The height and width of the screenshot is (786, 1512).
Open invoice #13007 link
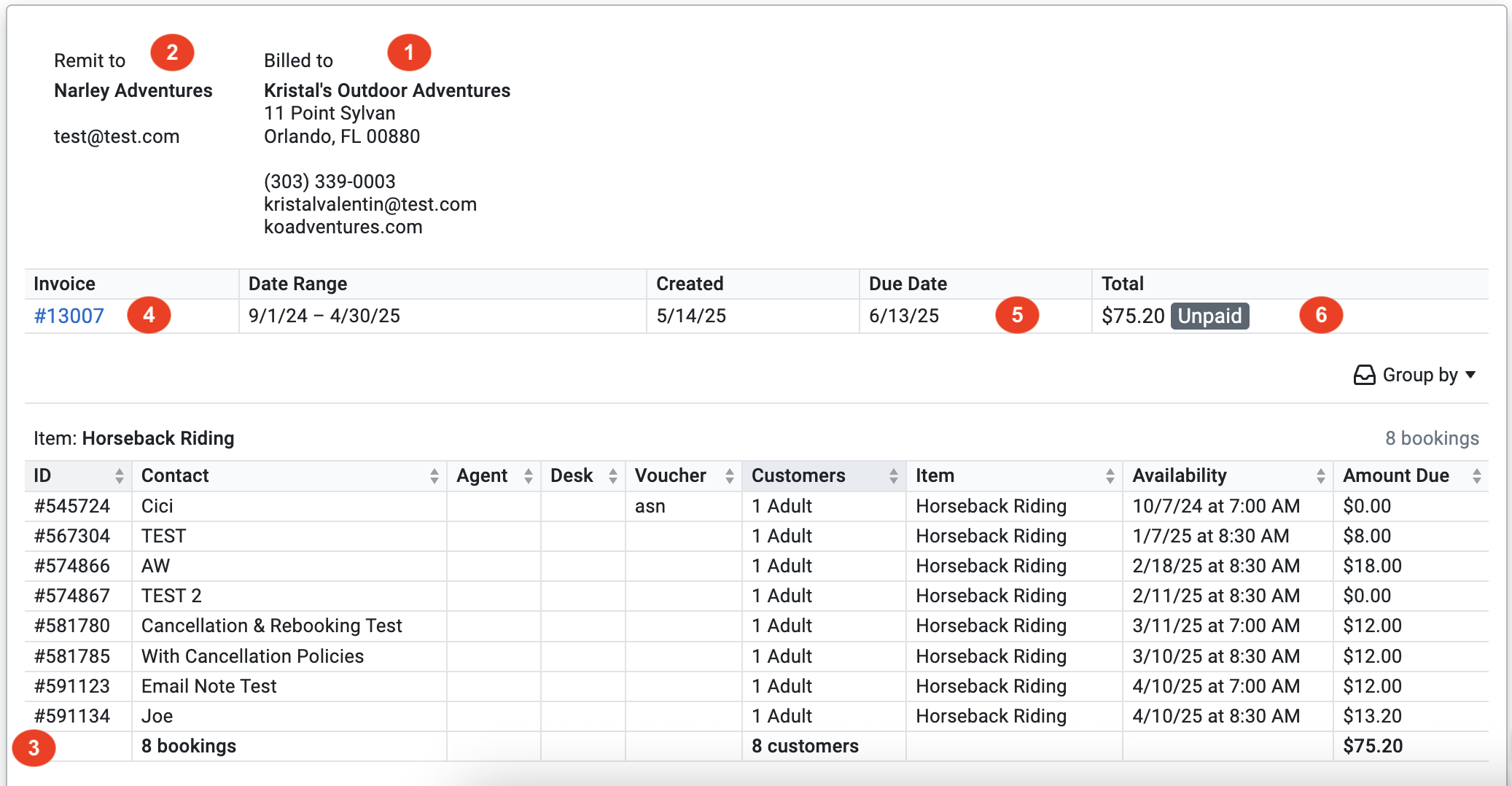point(69,316)
